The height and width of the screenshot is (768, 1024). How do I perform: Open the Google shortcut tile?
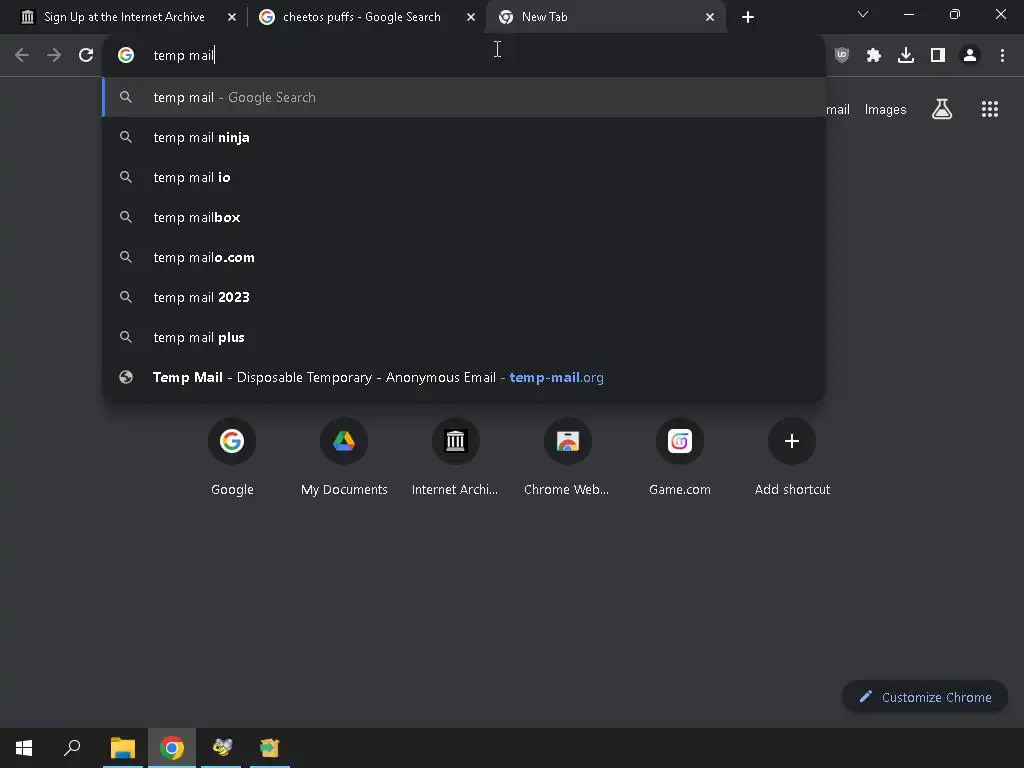click(x=232, y=457)
